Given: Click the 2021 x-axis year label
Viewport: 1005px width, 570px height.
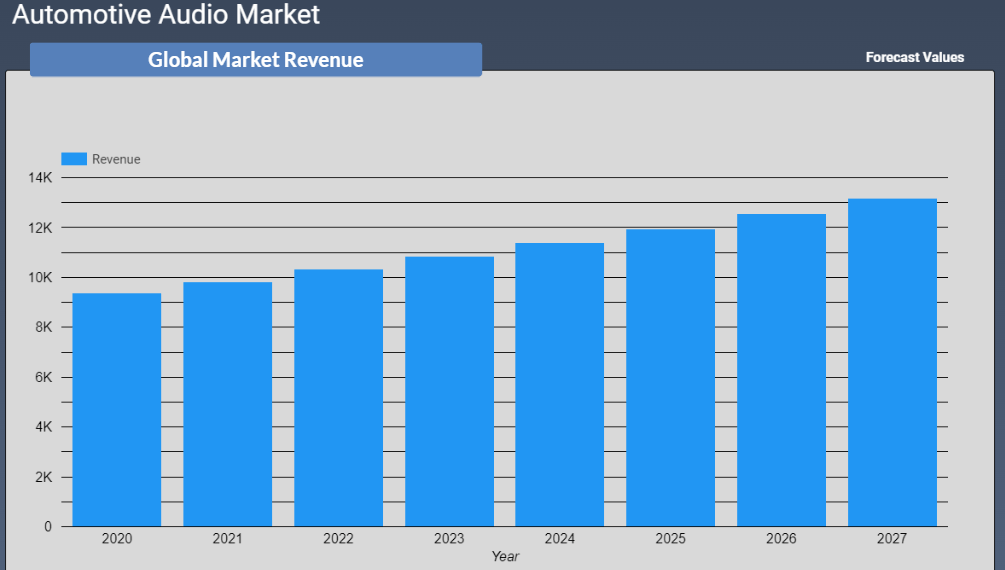Looking at the screenshot, I should coord(228,539).
